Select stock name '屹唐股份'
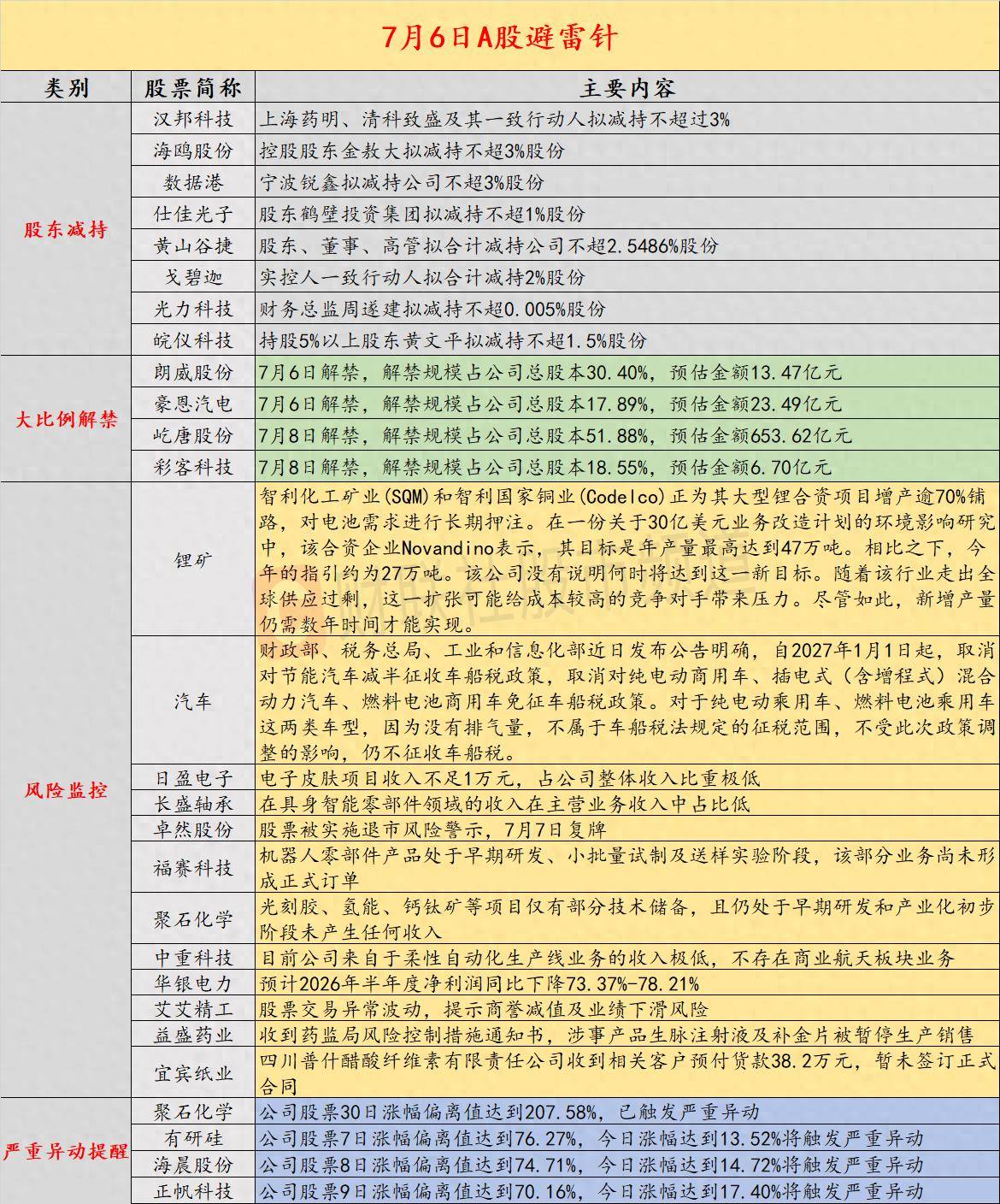This screenshot has height=1204, width=1000. point(193,435)
